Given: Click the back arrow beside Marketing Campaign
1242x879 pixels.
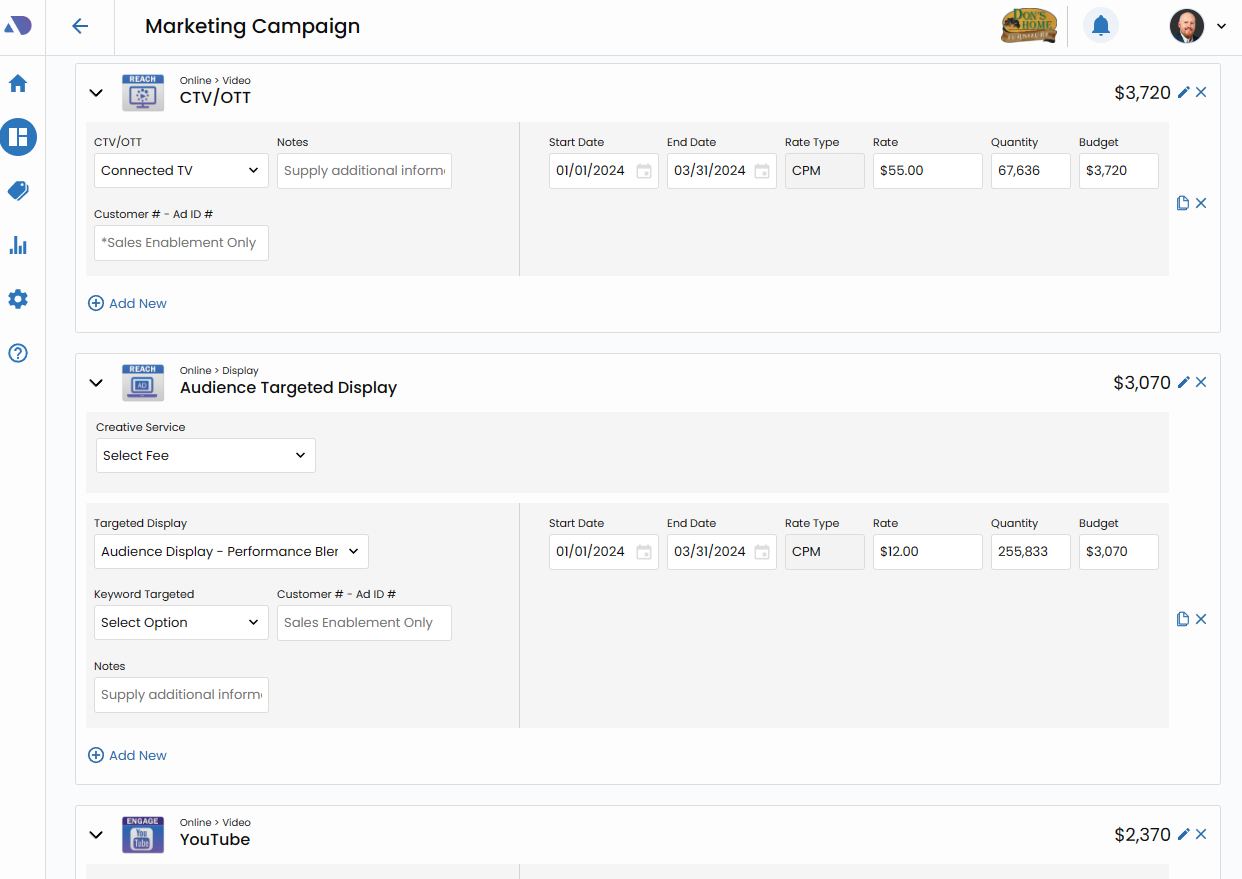Looking at the screenshot, I should point(80,27).
